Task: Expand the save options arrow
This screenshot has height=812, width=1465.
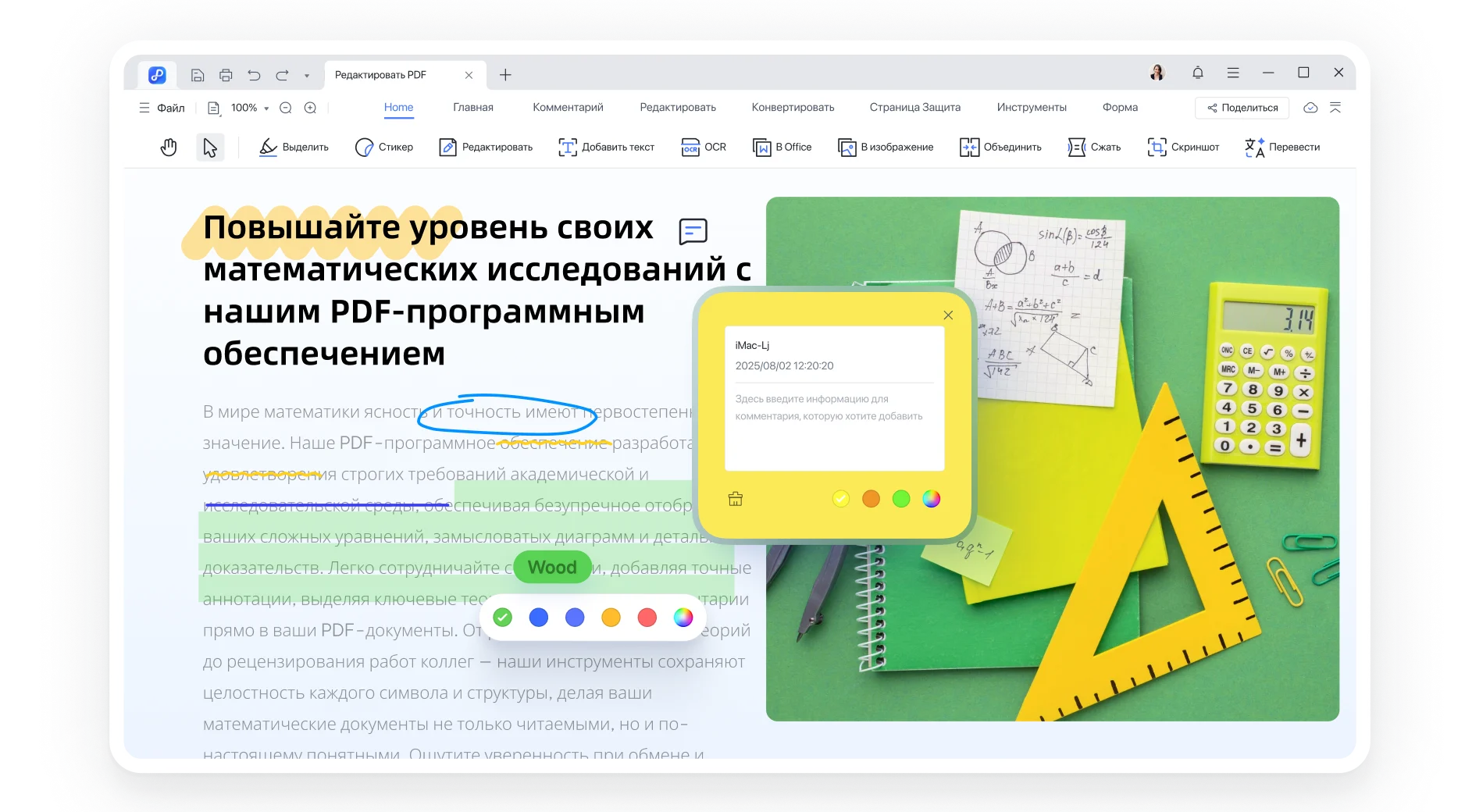Action: pos(307,75)
